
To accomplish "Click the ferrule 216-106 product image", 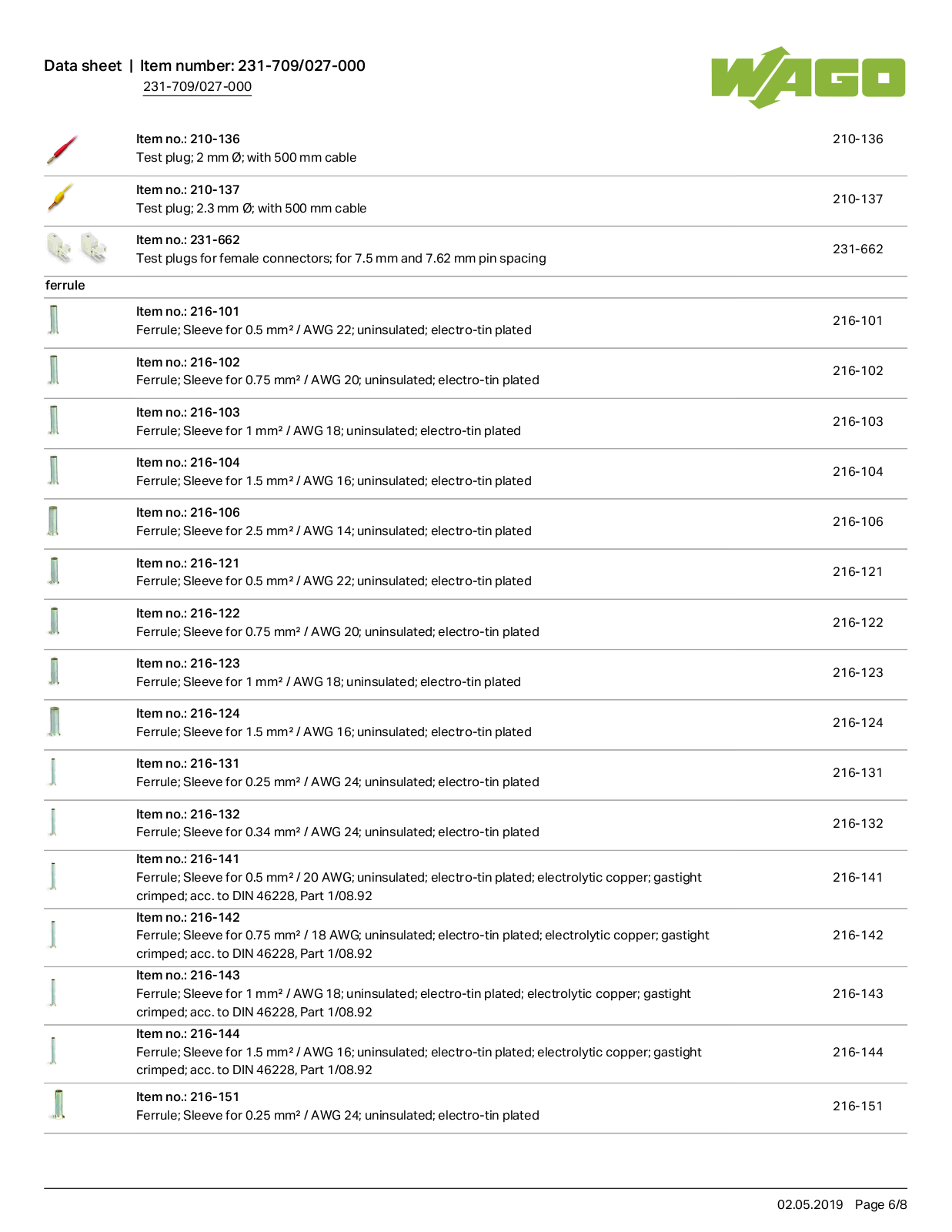I will pos(53,521).
